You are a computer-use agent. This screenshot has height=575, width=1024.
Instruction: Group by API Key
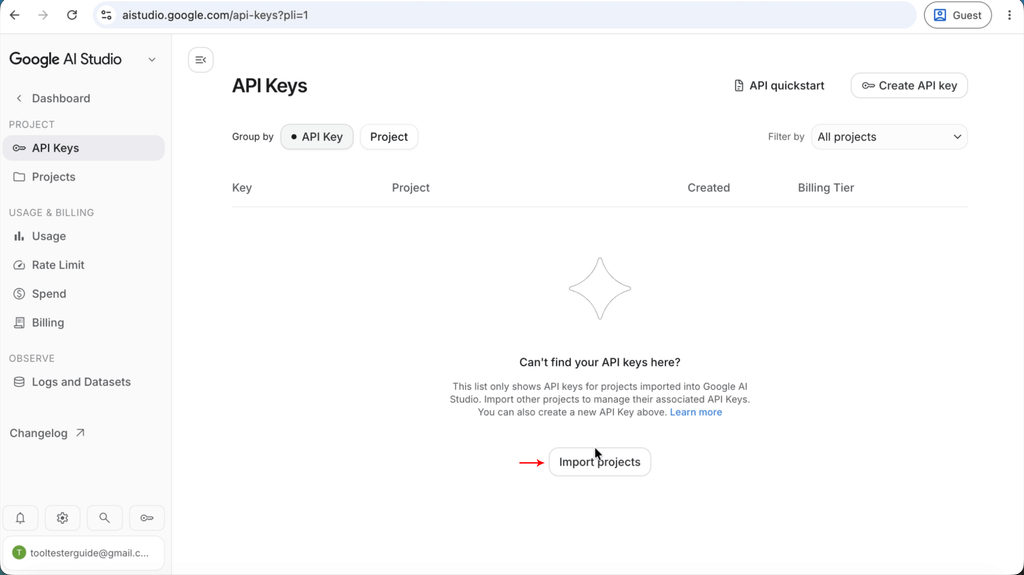(317, 137)
